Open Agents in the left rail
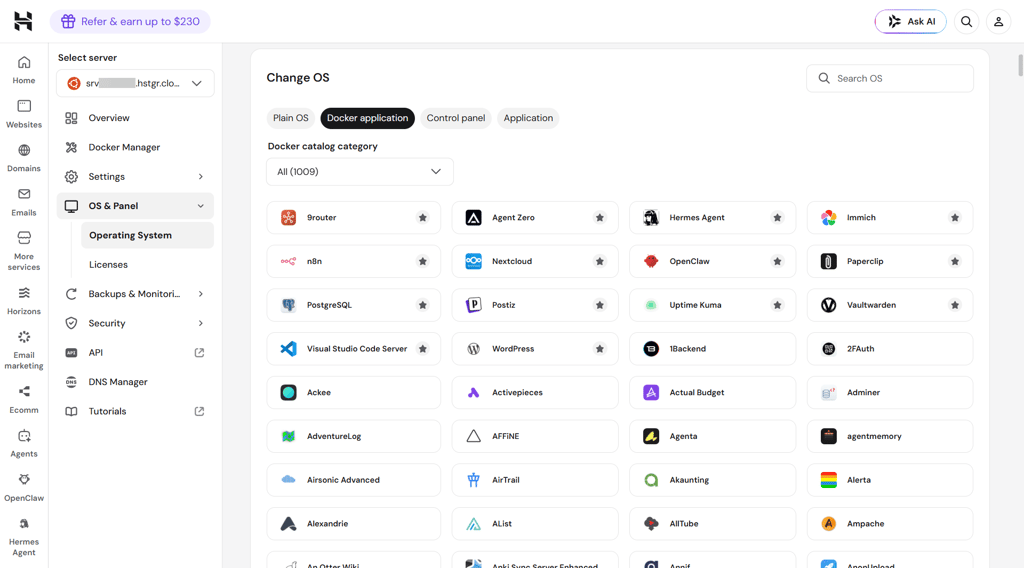The width and height of the screenshot is (1024, 568). tap(24, 443)
